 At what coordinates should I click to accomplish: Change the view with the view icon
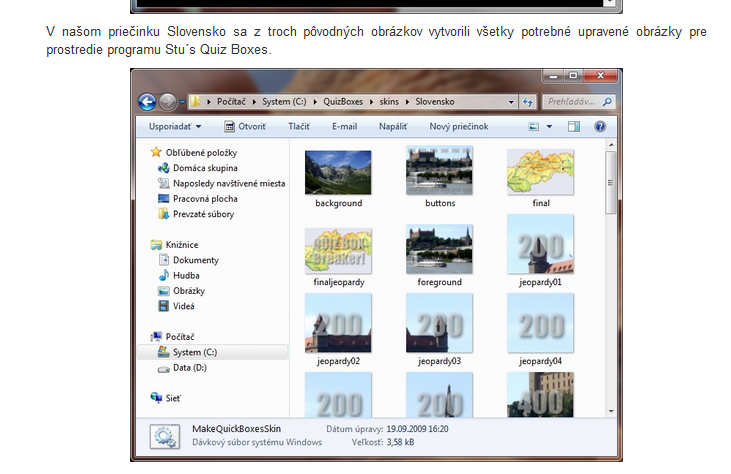(x=533, y=126)
